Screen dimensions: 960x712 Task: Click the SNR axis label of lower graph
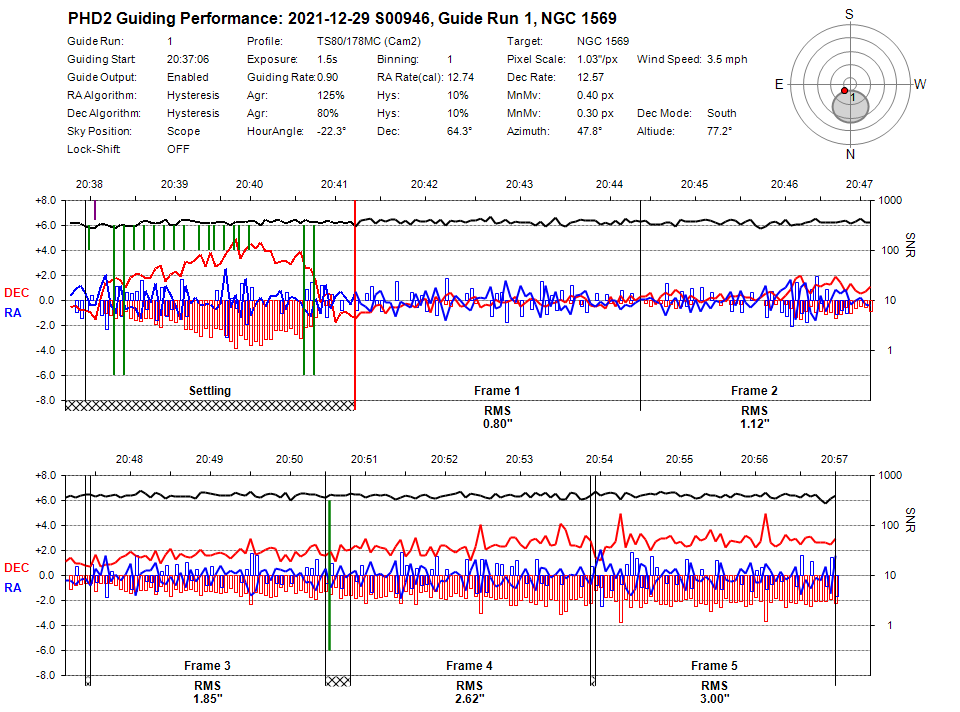pyautogui.click(x=910, y=520)
